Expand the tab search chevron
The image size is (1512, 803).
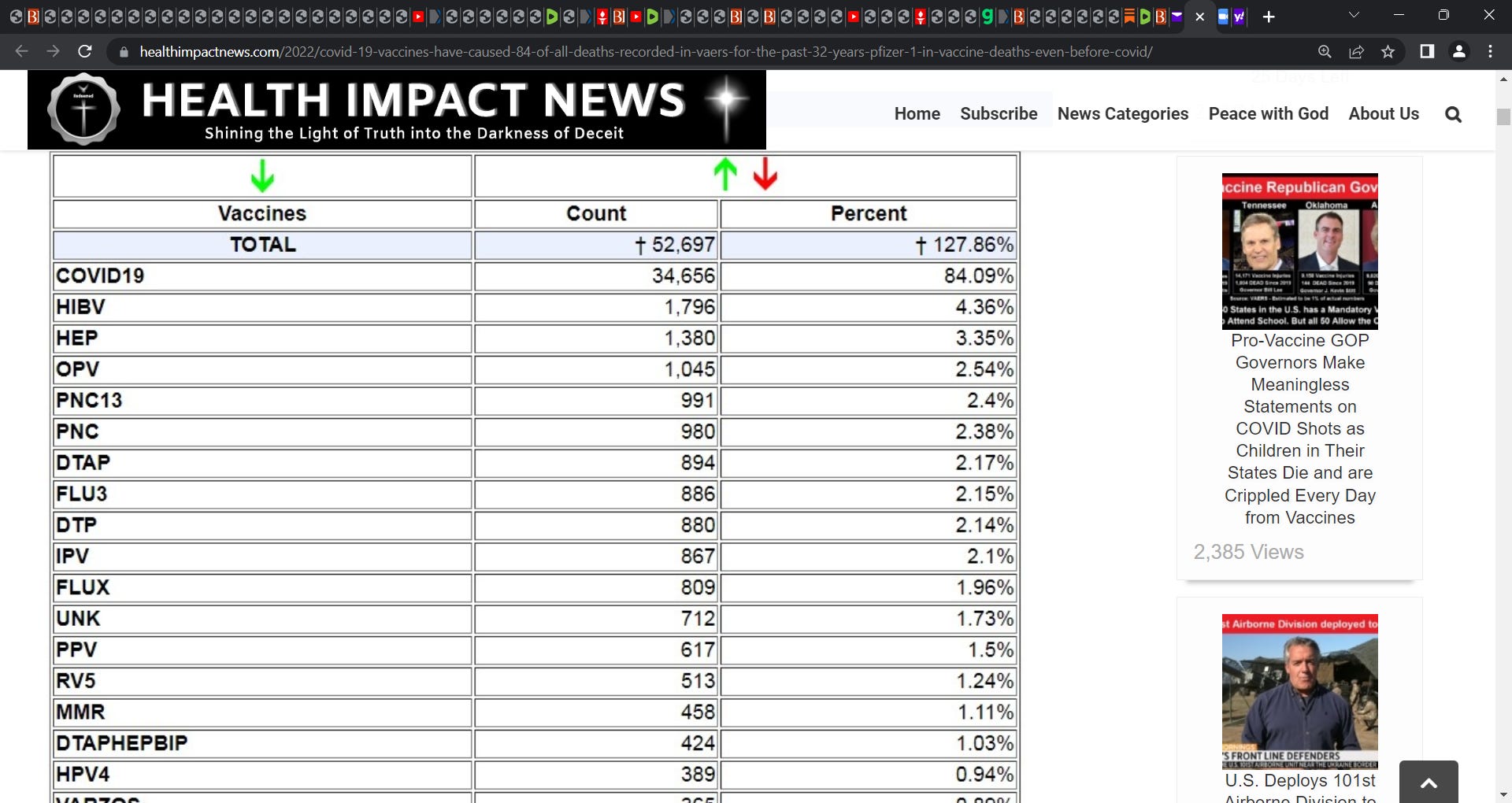pos(1354,16)
